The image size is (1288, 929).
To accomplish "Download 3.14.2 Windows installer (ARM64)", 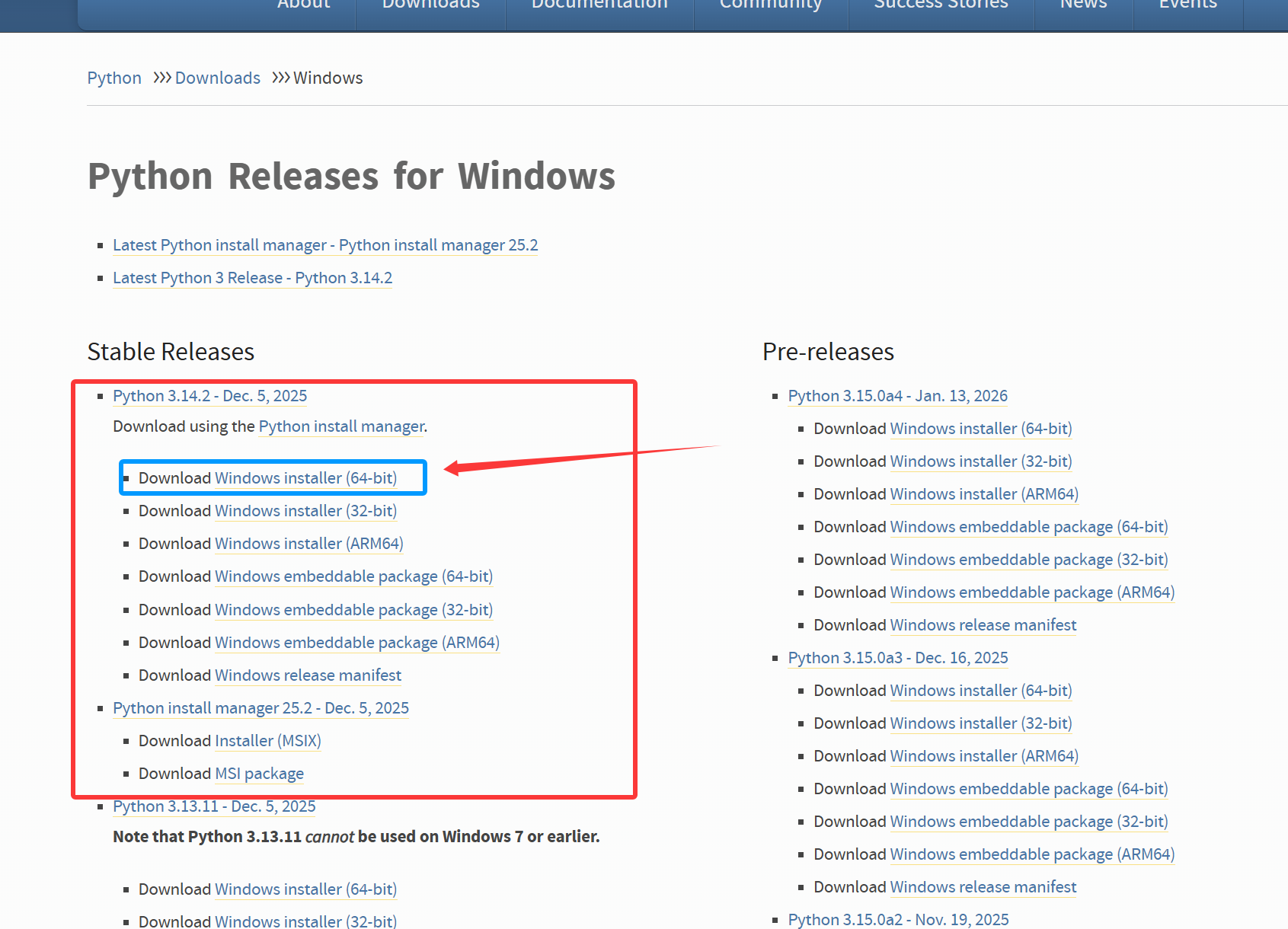I will coord(309,544).
